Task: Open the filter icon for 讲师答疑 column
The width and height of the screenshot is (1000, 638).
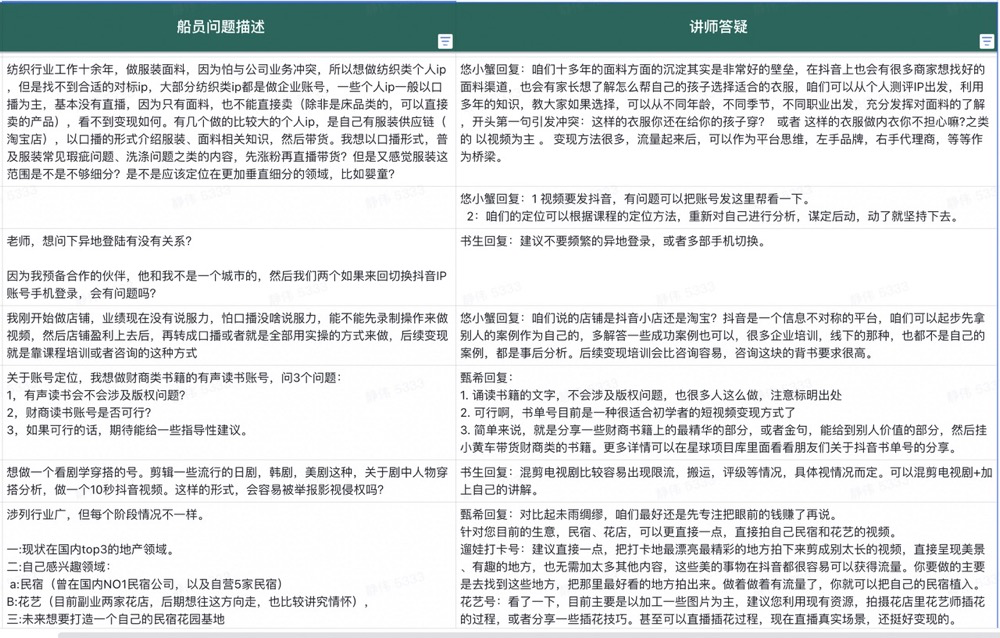Action: [x=987, y=41]
